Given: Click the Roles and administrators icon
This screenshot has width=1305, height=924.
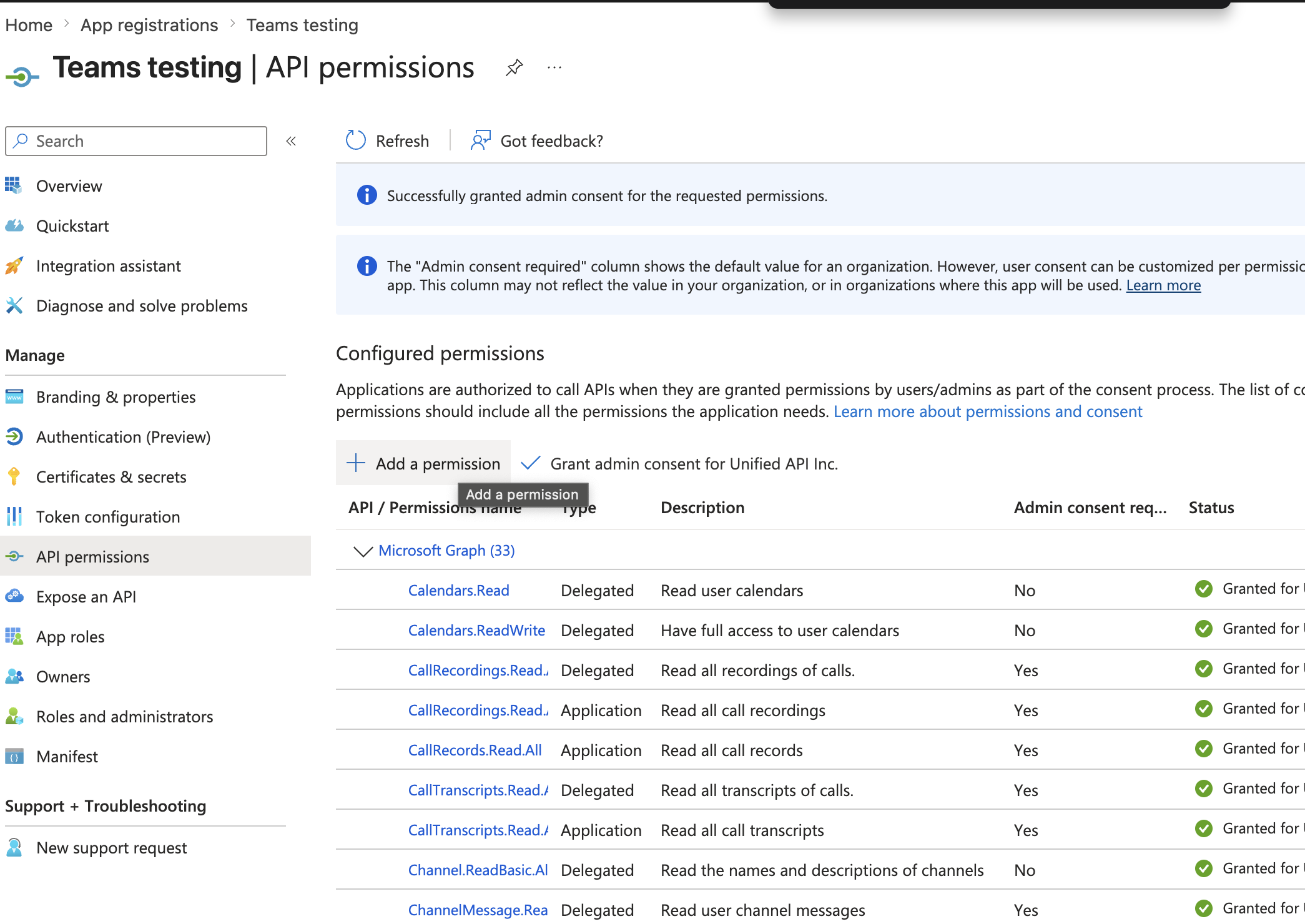Looking at the screenshot, I should (14, 716).
